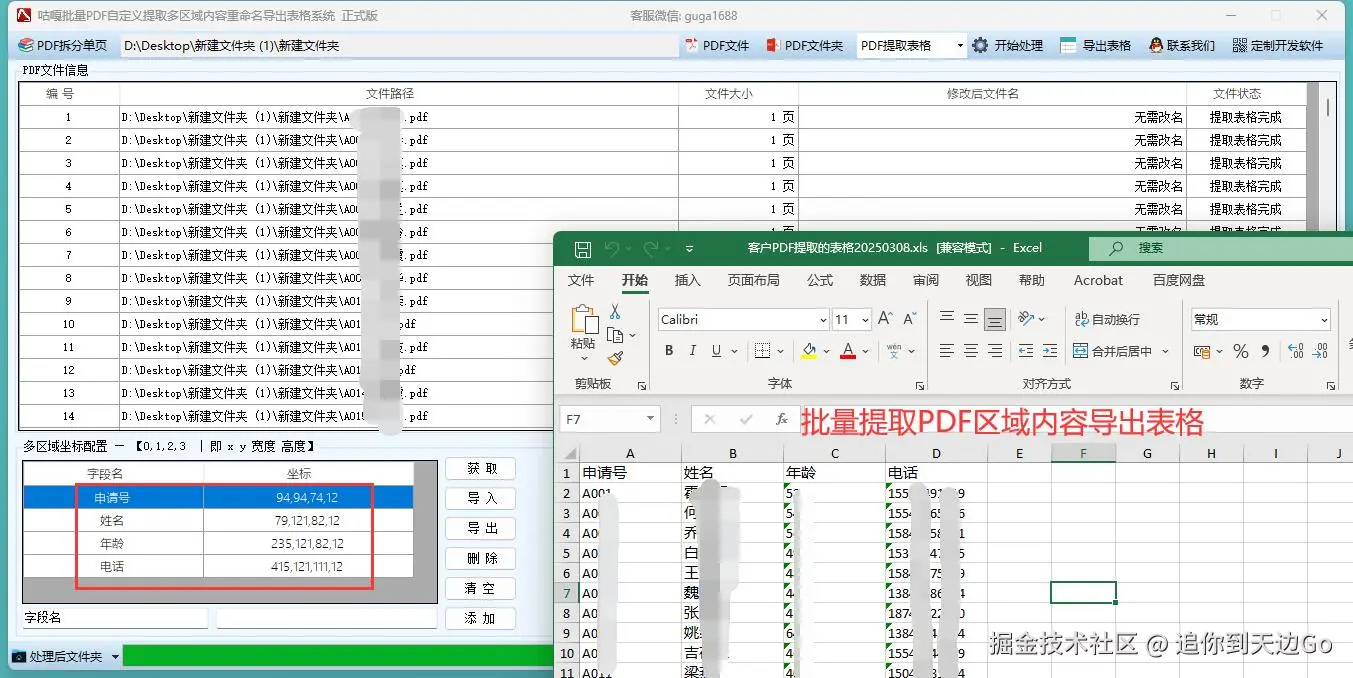Click the Excel Save icon
The width and height of the screenshot is (1353, 678).
point(582,248)
